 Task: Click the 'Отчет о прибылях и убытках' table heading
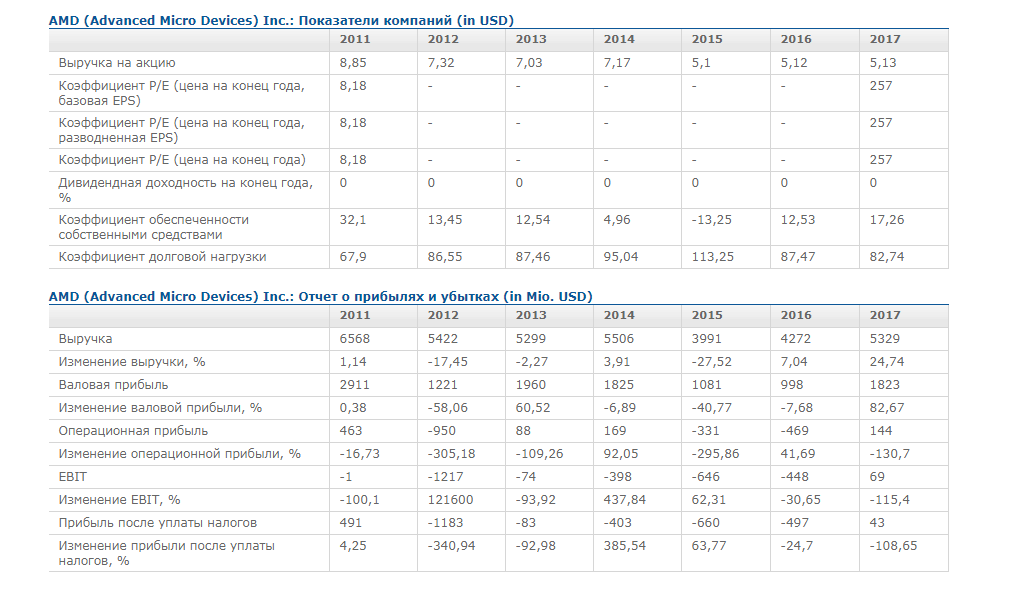pos(321,296)
